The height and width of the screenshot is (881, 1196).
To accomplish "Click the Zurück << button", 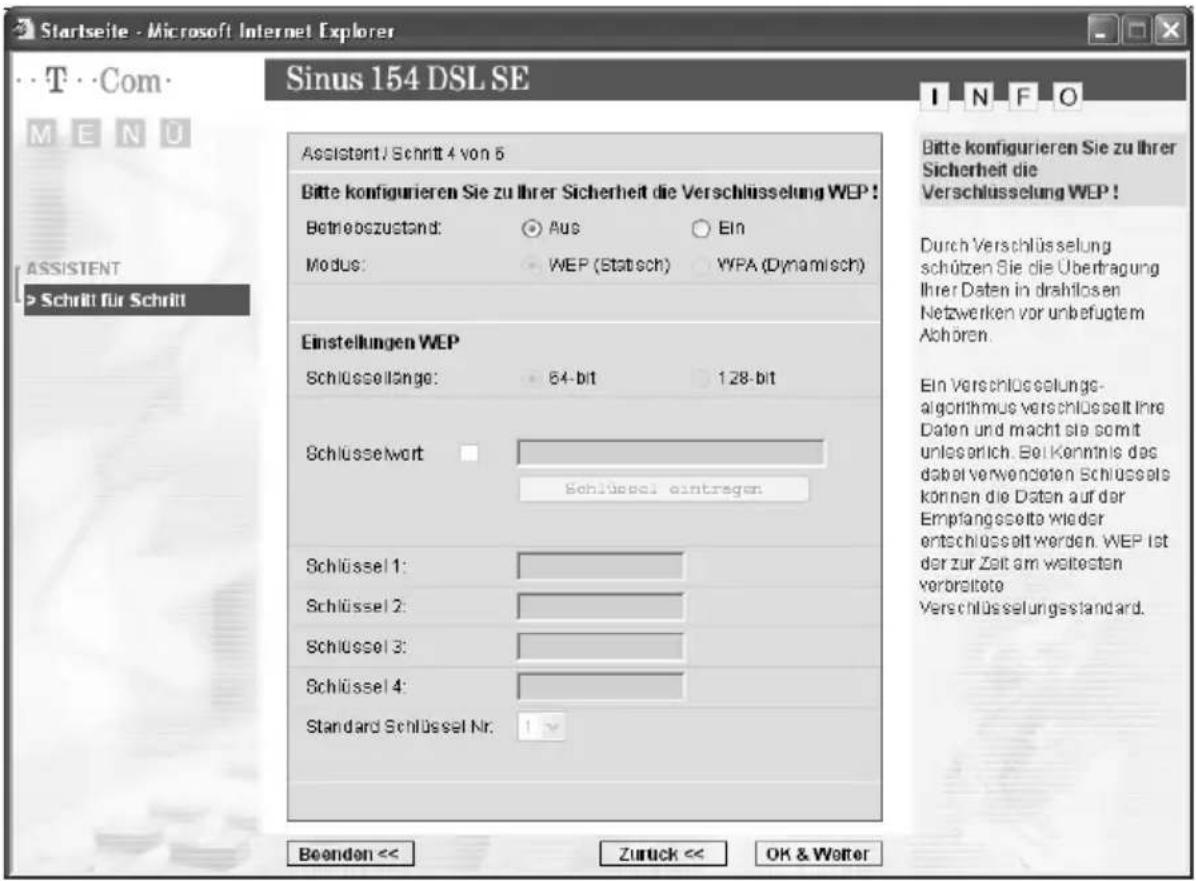I will point(663,854).
